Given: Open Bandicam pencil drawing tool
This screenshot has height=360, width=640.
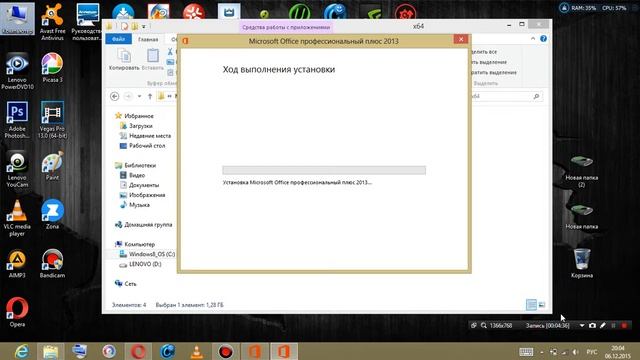Looking at the screenshot, I should [x=602, y=325].
